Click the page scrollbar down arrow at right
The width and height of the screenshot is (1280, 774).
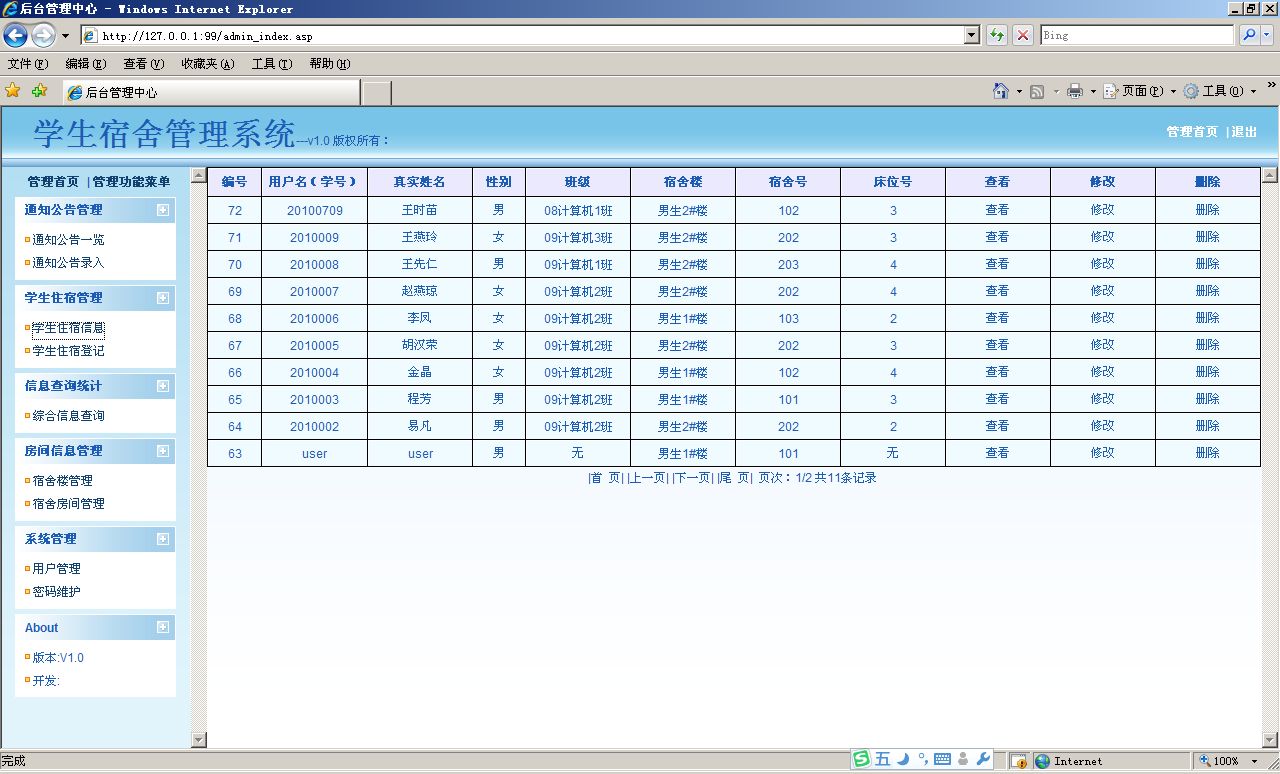click(1270, 740)
